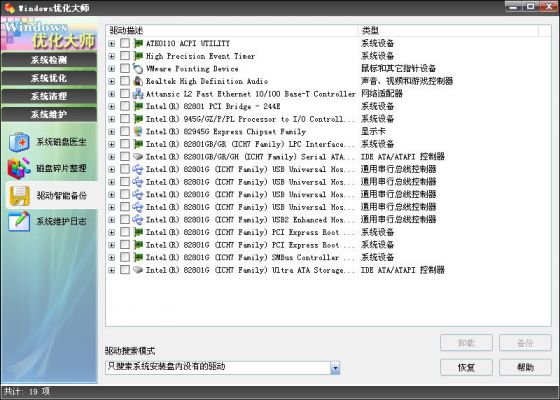
Task: Tick the Realtek High Definition Audio checkbox
Action: click(125, 81)
